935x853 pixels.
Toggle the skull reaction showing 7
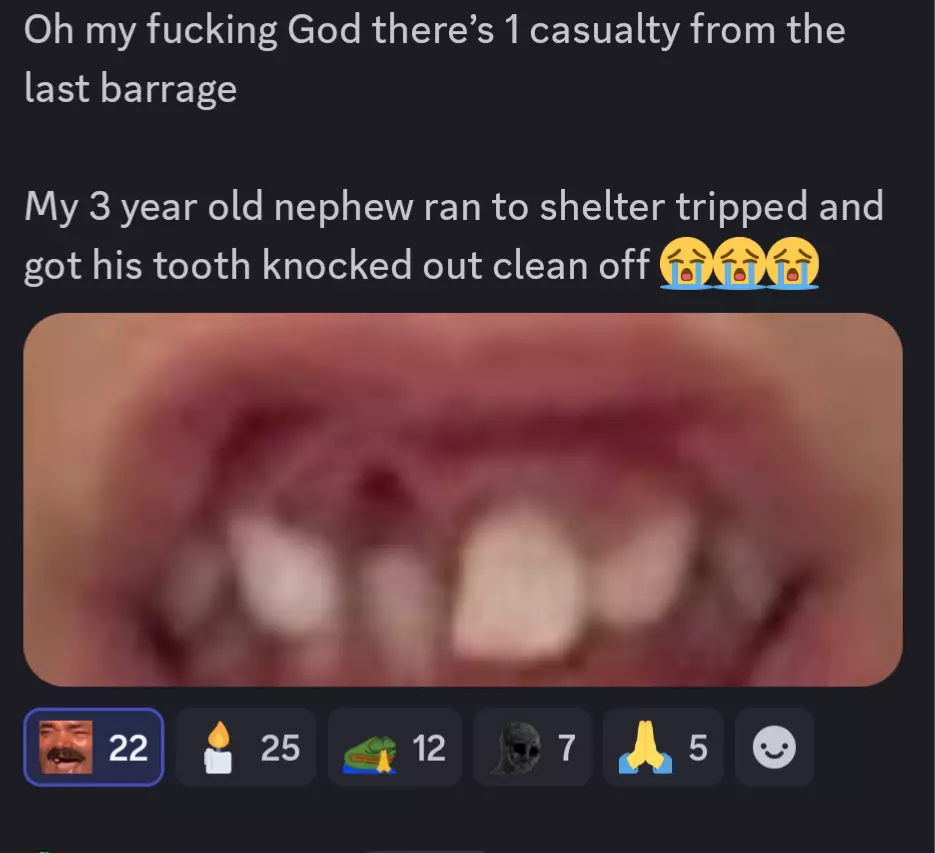pos(532,747)
